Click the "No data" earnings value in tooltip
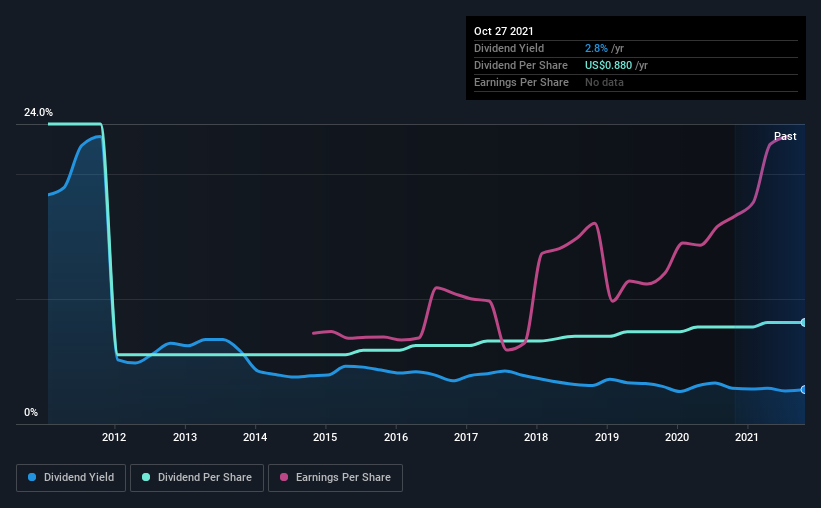The height and width of the screenshot is (508, 821). click(604, 82)
